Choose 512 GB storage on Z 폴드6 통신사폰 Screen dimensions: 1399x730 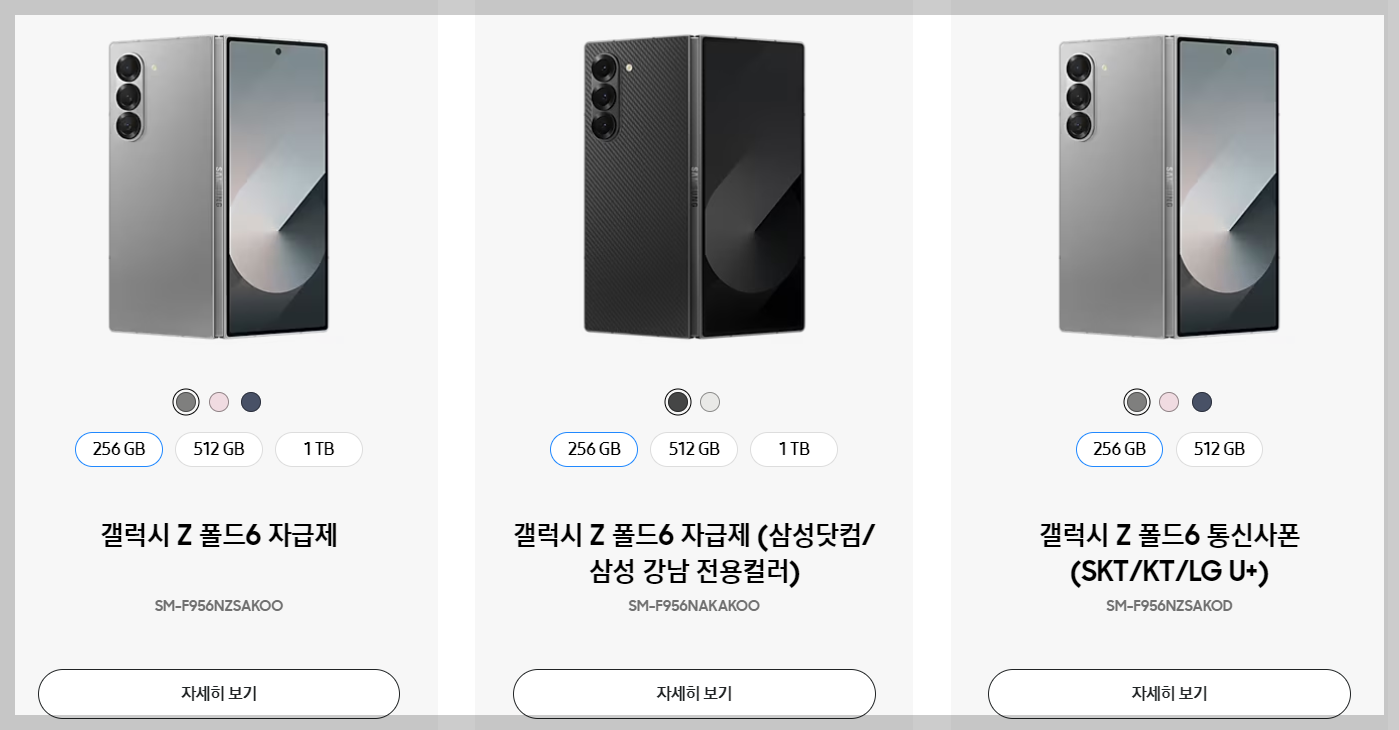click(1219, 449)
